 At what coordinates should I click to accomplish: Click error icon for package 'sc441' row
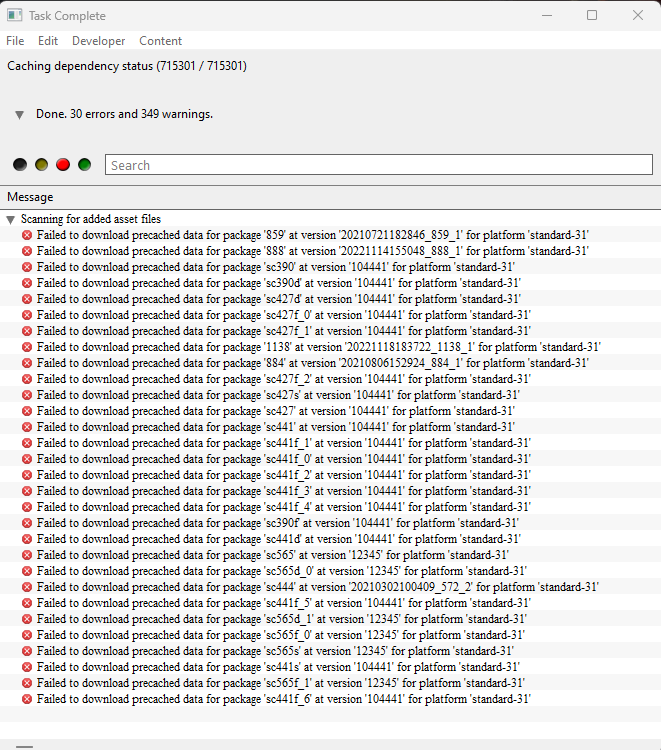pyautogui.click(x=27, y=427)
